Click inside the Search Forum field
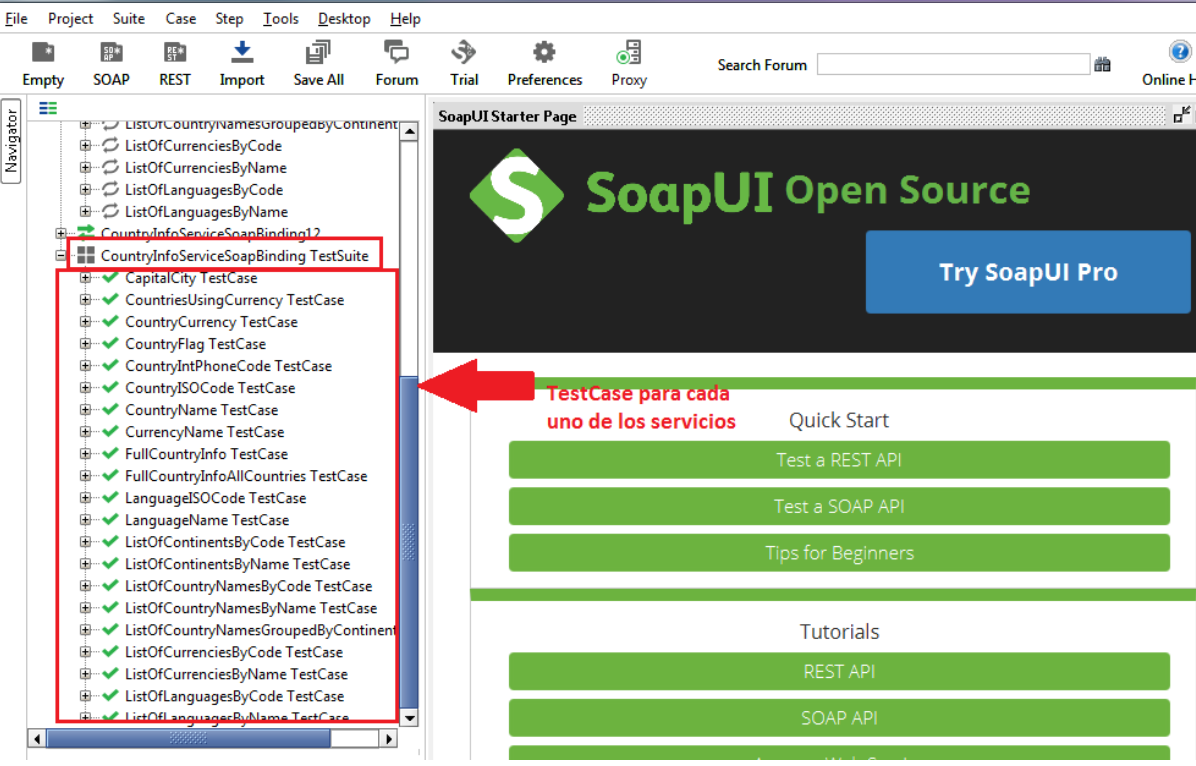The height and width of the screenshot is (766, 1196). click(952, 63)
